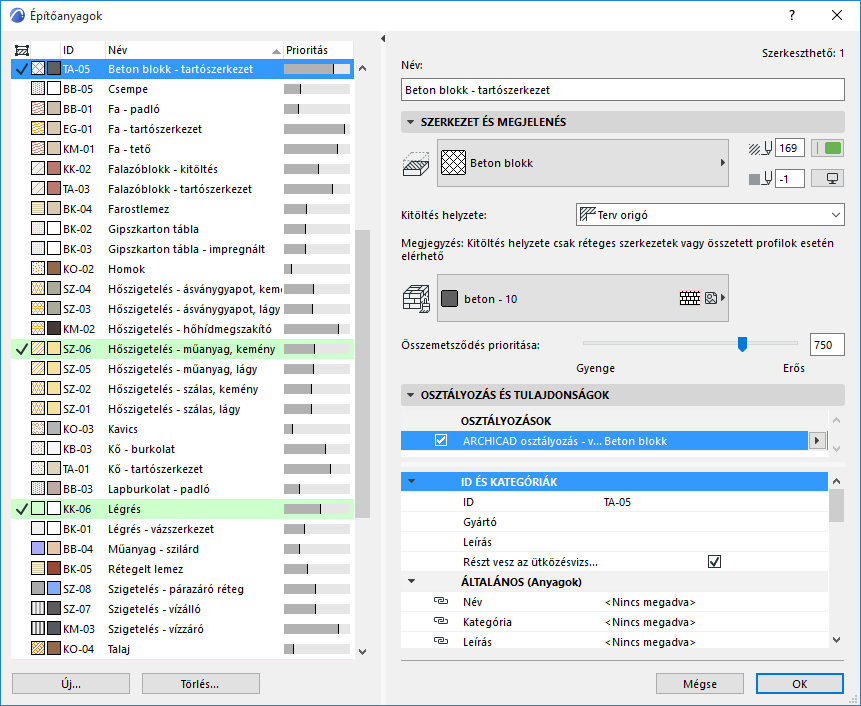This screenshot has height=706, width=861.
Task: Click the texture image icon on beton - 10
Action: (x=711, y=298)
